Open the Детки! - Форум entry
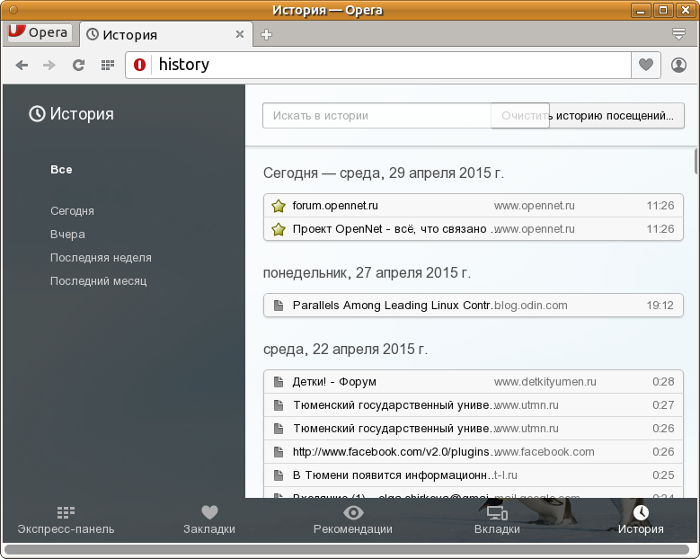 pos(473,382)
